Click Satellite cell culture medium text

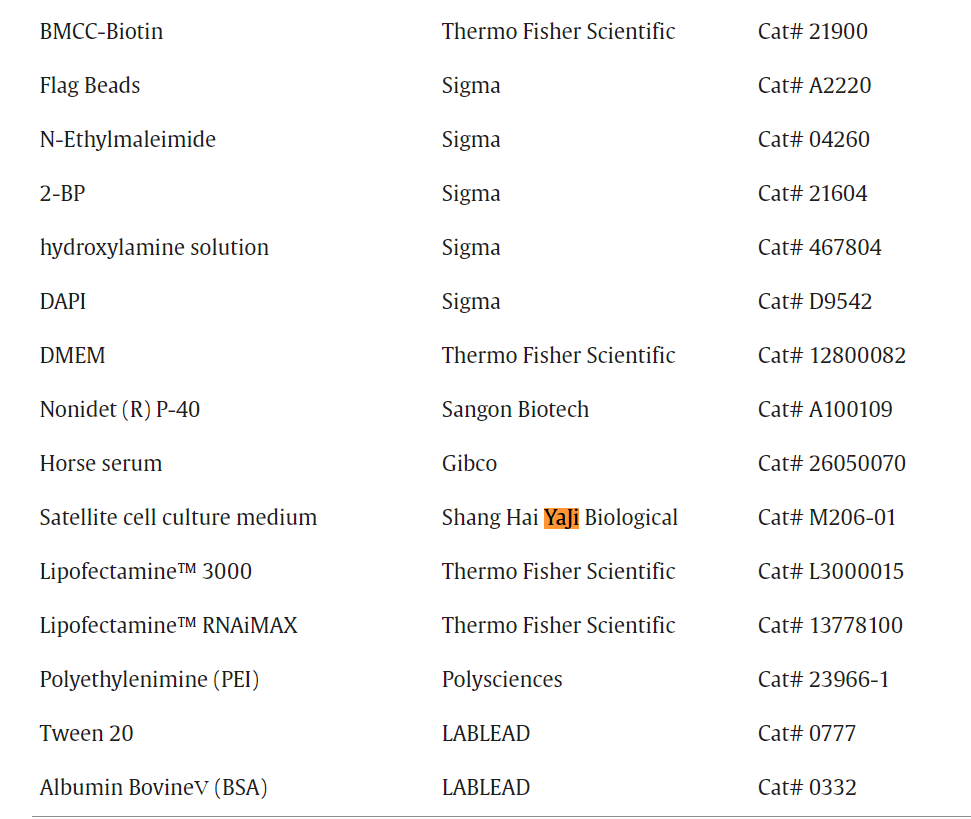[x=178, y=518]
